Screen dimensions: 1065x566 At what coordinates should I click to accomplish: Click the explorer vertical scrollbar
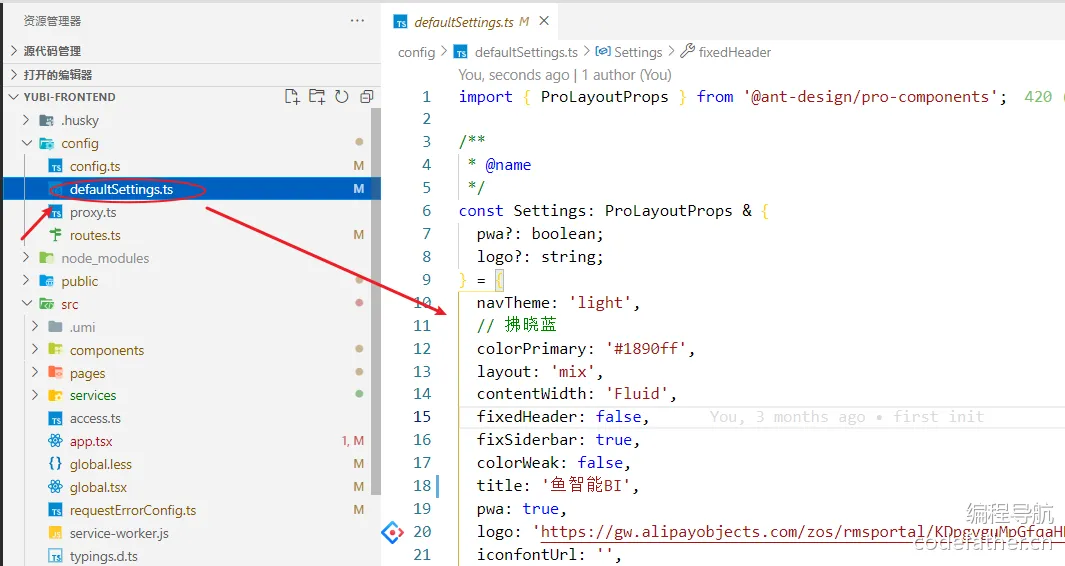[376, 302]
